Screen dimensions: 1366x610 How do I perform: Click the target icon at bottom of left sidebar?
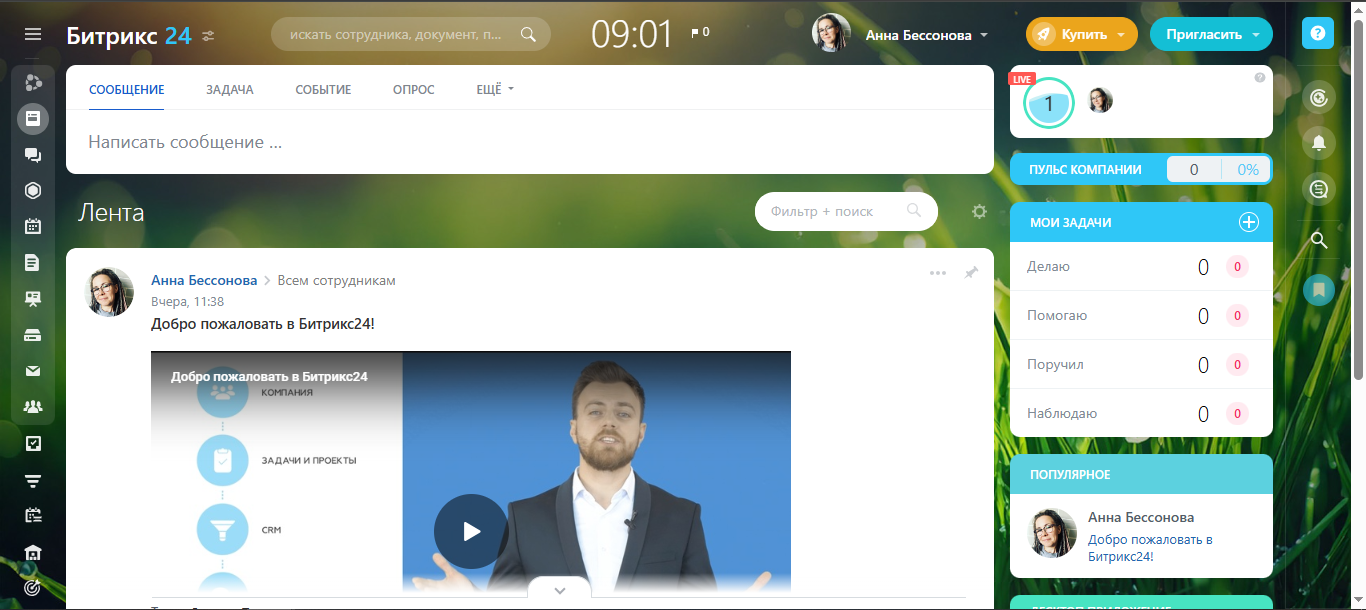pos(33,588)
